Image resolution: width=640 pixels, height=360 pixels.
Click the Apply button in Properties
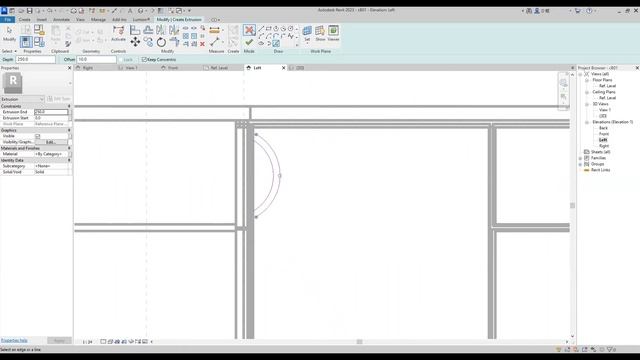[59, 341]
